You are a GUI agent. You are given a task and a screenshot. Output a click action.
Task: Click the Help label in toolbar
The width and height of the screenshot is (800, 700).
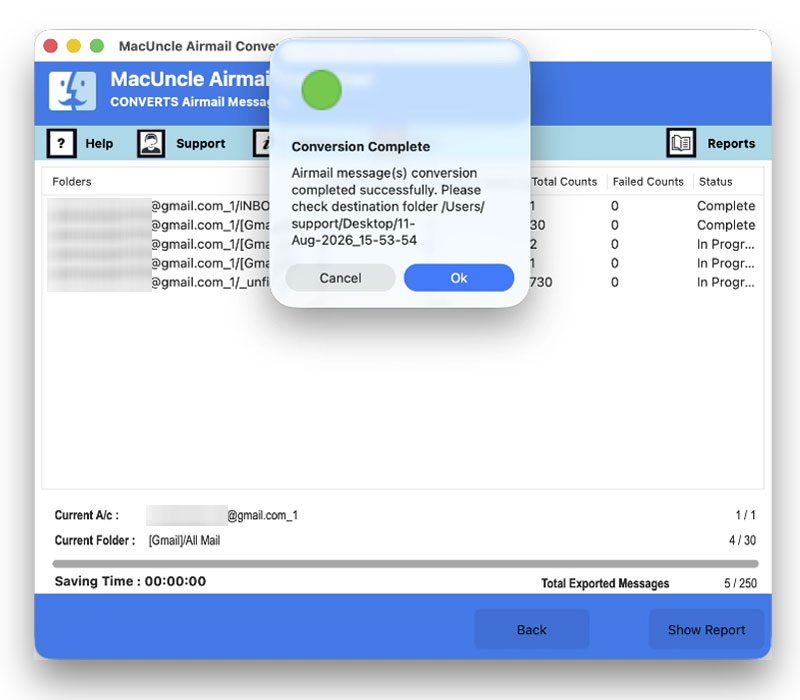[x=99, y=143]
